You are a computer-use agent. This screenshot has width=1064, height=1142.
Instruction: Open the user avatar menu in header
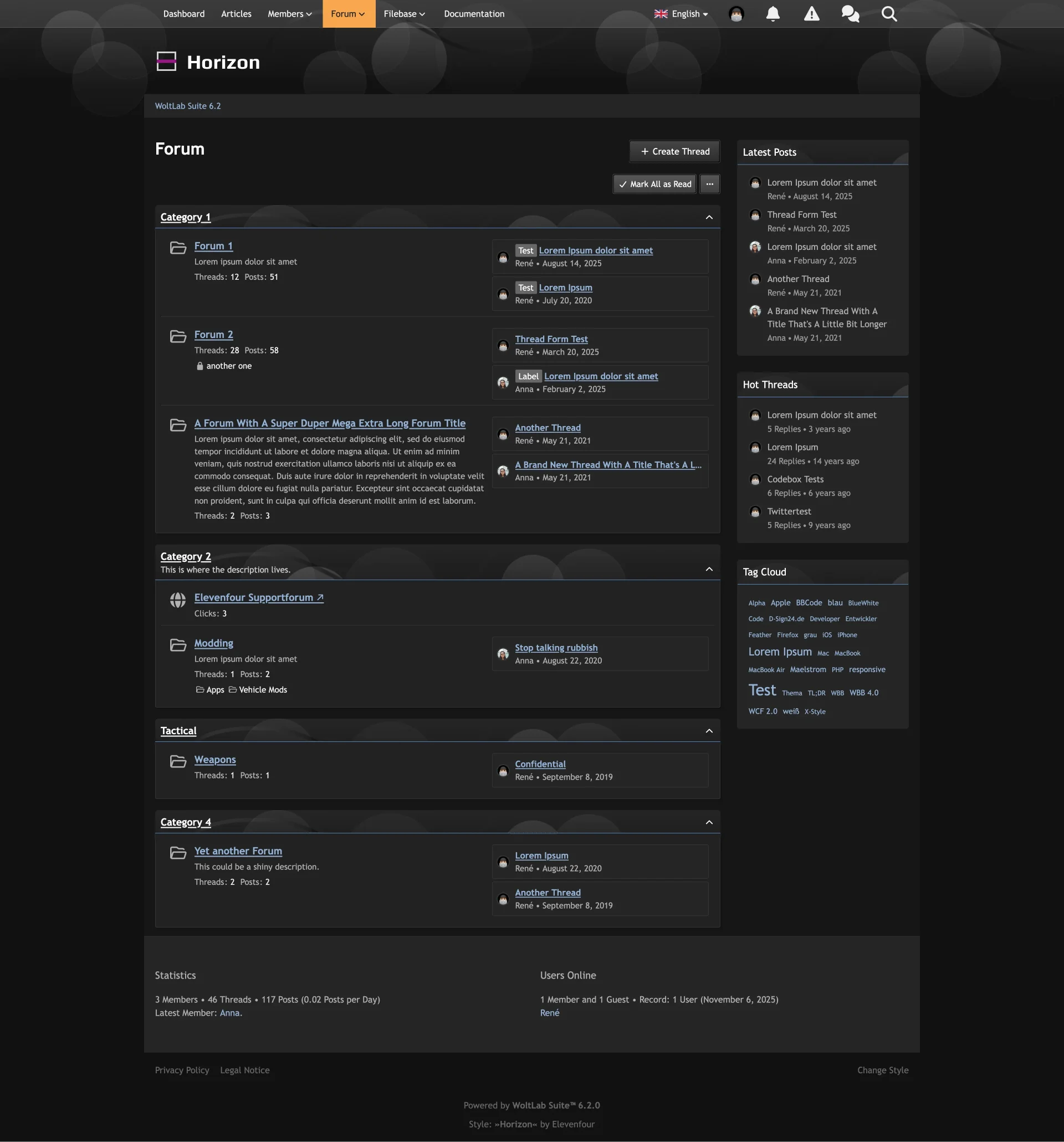pyautogui.click(x=736, y=14)
